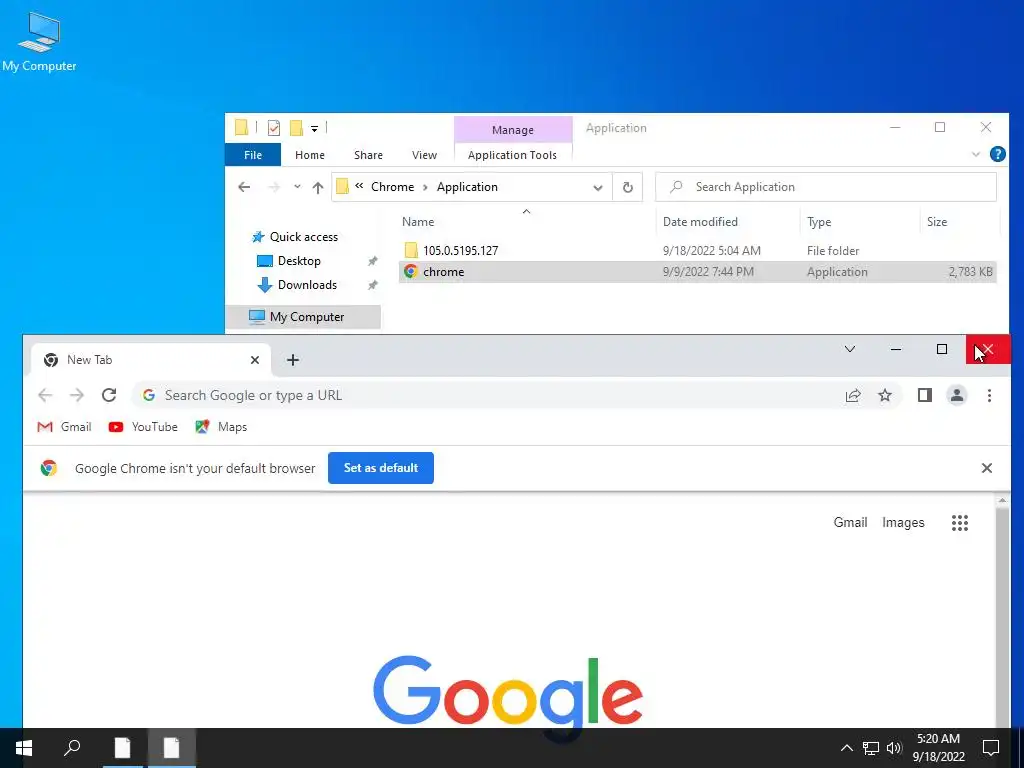Open taskbar search magnifier
1024x768 pixels.
(x=72, y=748)
